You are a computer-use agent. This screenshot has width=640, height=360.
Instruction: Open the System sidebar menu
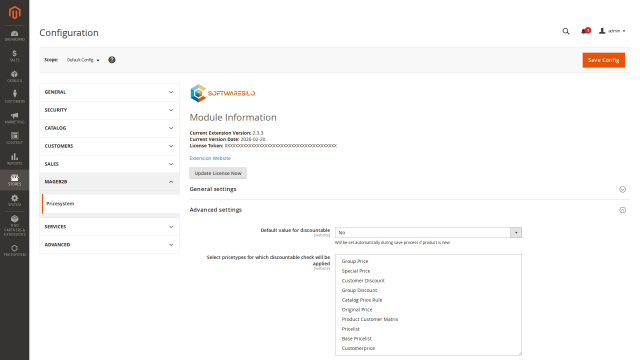click(x=15, y=200)
